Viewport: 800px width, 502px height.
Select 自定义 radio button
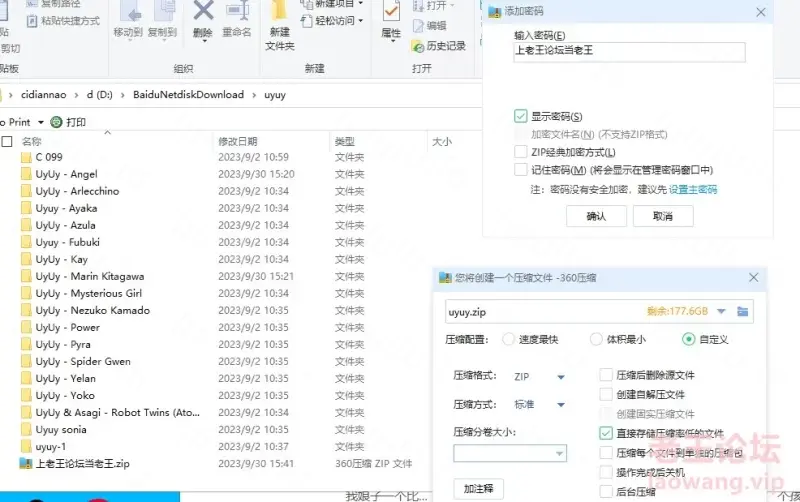tap(688, 339)
